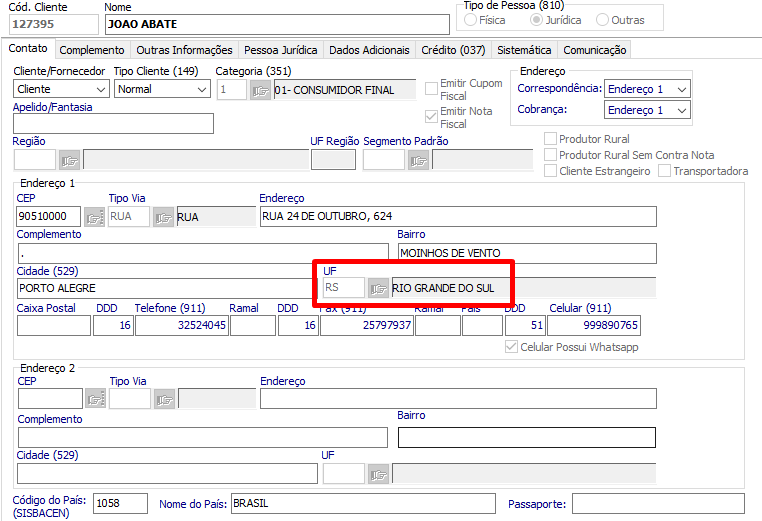Open Categoria lookup hand icon
762x521 pixels.
pos(260,90)
